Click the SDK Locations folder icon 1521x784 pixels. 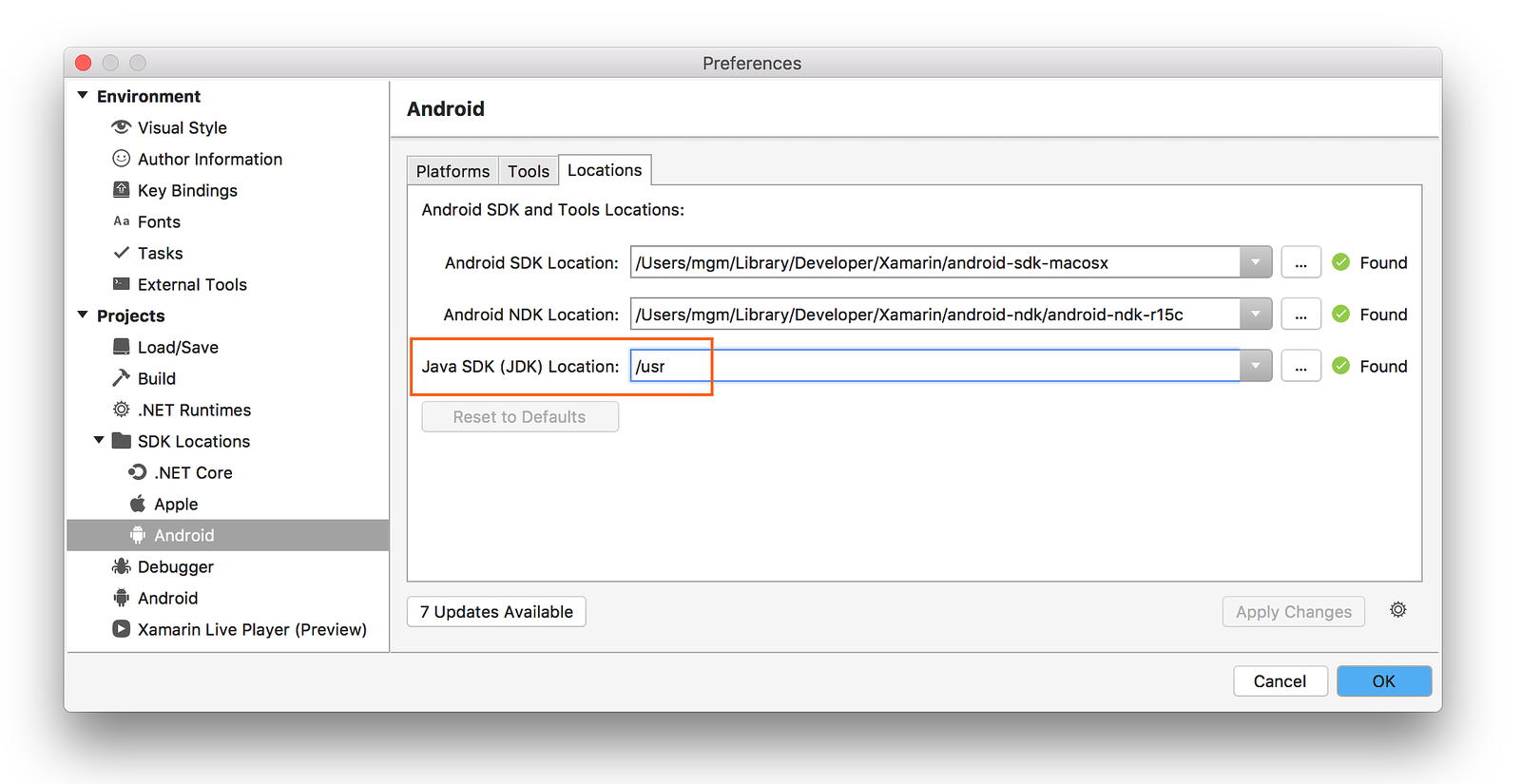click(121, 440)
